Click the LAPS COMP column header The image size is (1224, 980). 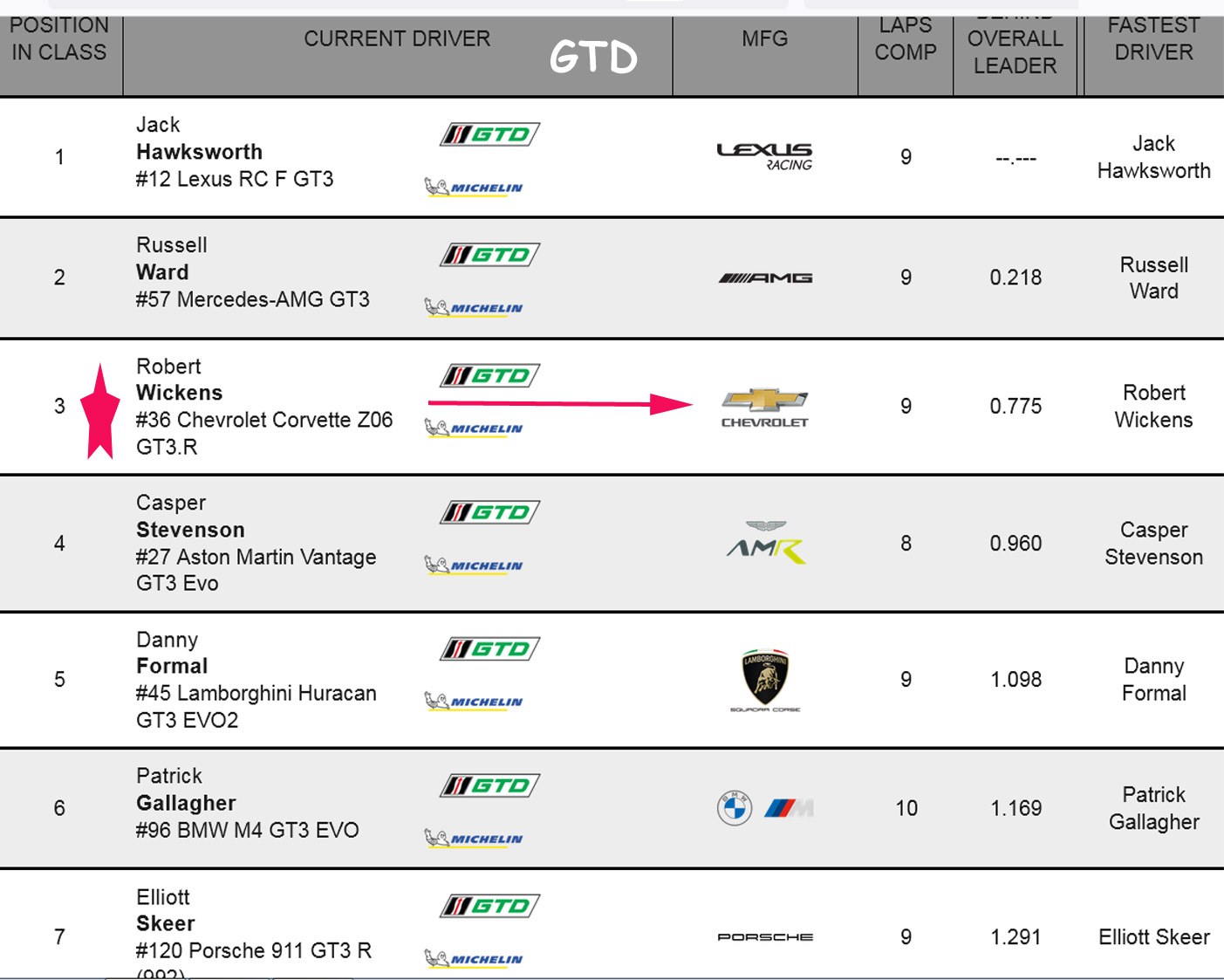(x=906, y=39)
